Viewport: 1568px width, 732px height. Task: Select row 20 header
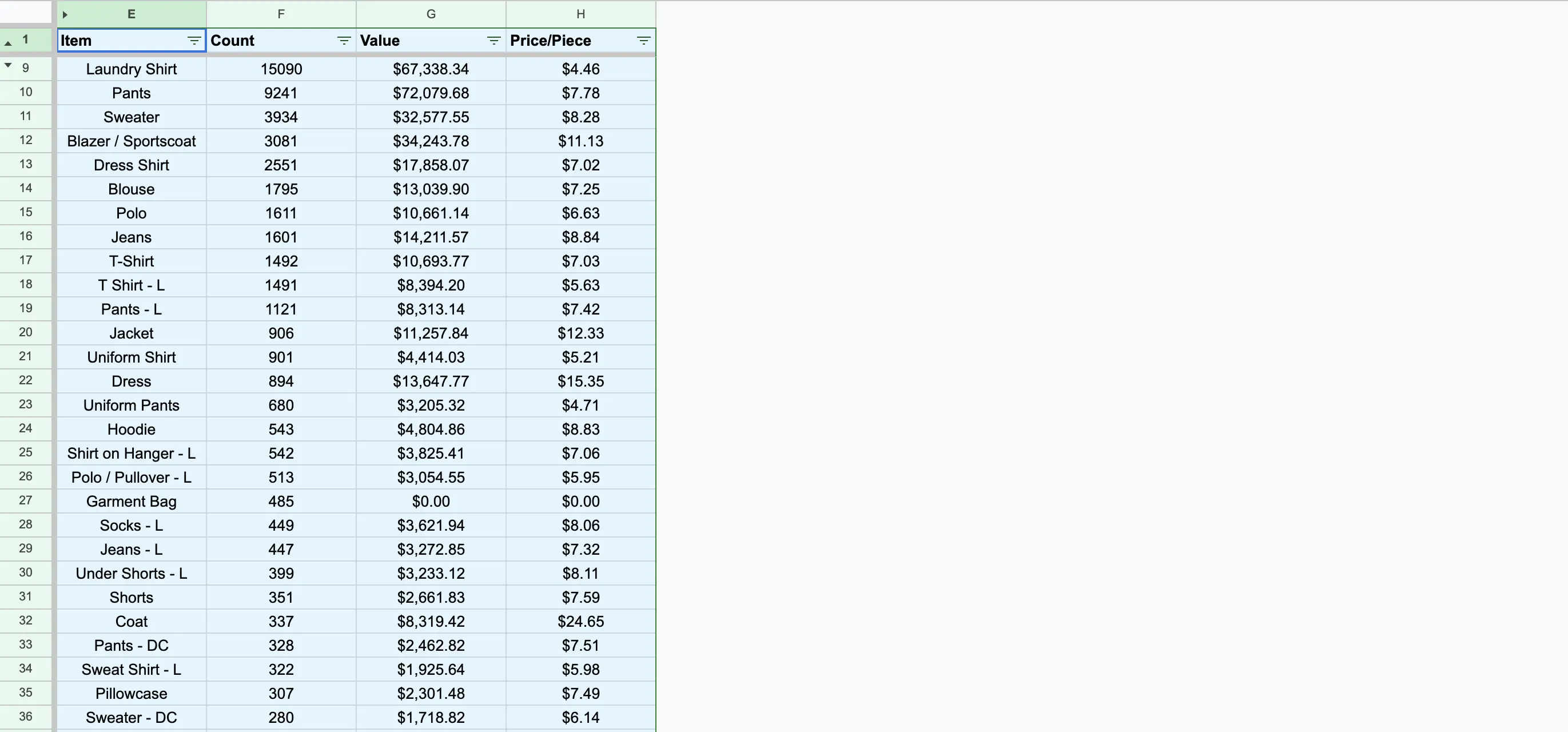pyautogui.click(x=26, y=332)
